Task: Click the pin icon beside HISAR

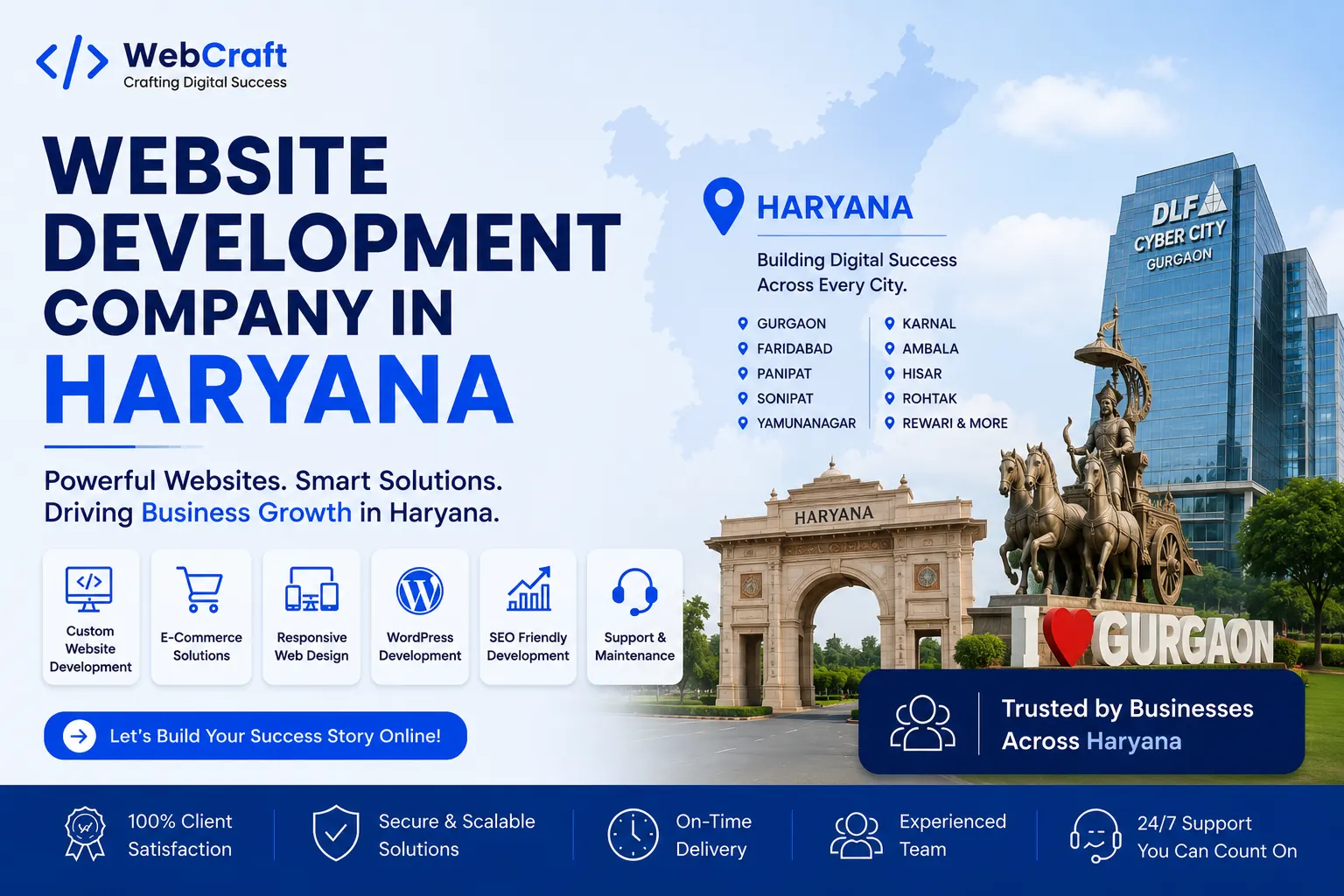Action: click(889, 373)
